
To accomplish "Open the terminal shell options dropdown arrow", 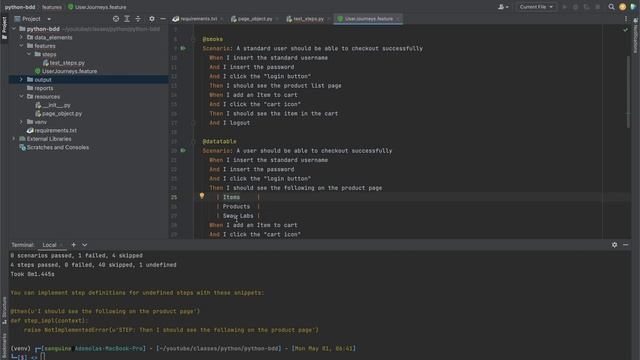I will (x=84, y=245).
